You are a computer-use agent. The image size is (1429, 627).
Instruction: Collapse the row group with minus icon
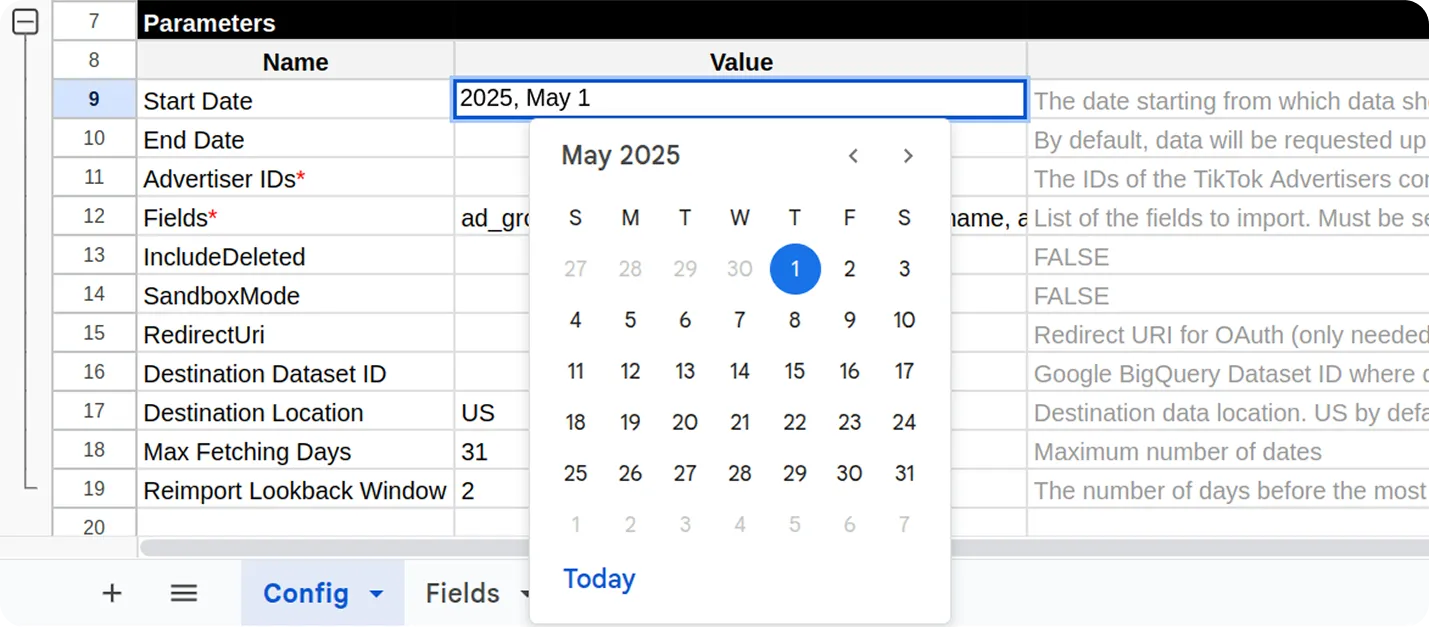25,21
